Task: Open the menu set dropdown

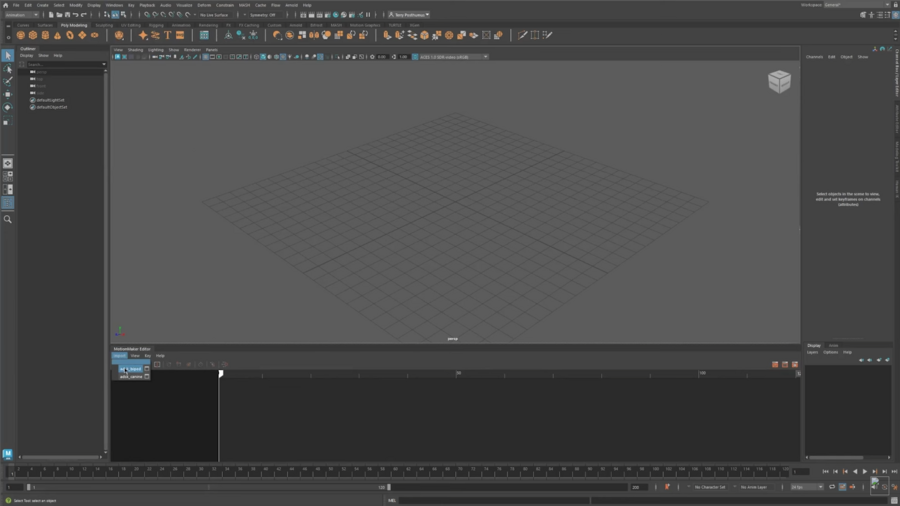Action: point(21,15)
